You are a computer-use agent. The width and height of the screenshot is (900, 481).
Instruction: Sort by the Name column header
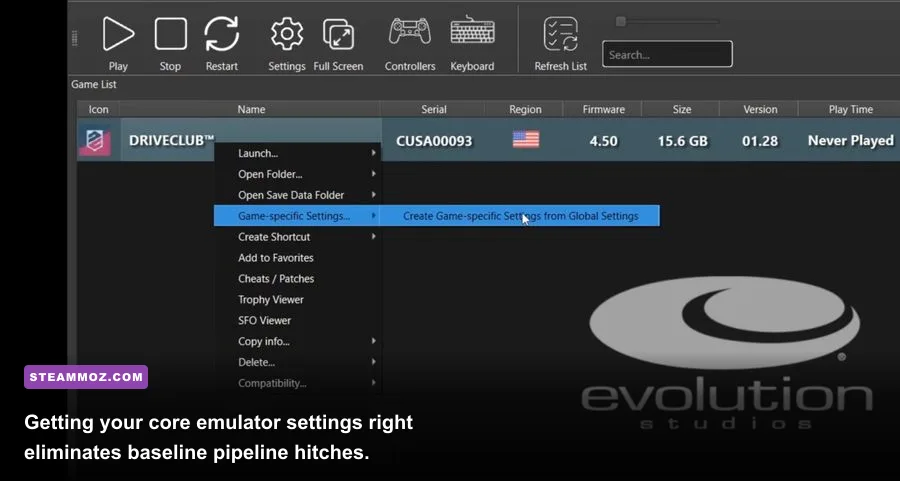point(251,109)
